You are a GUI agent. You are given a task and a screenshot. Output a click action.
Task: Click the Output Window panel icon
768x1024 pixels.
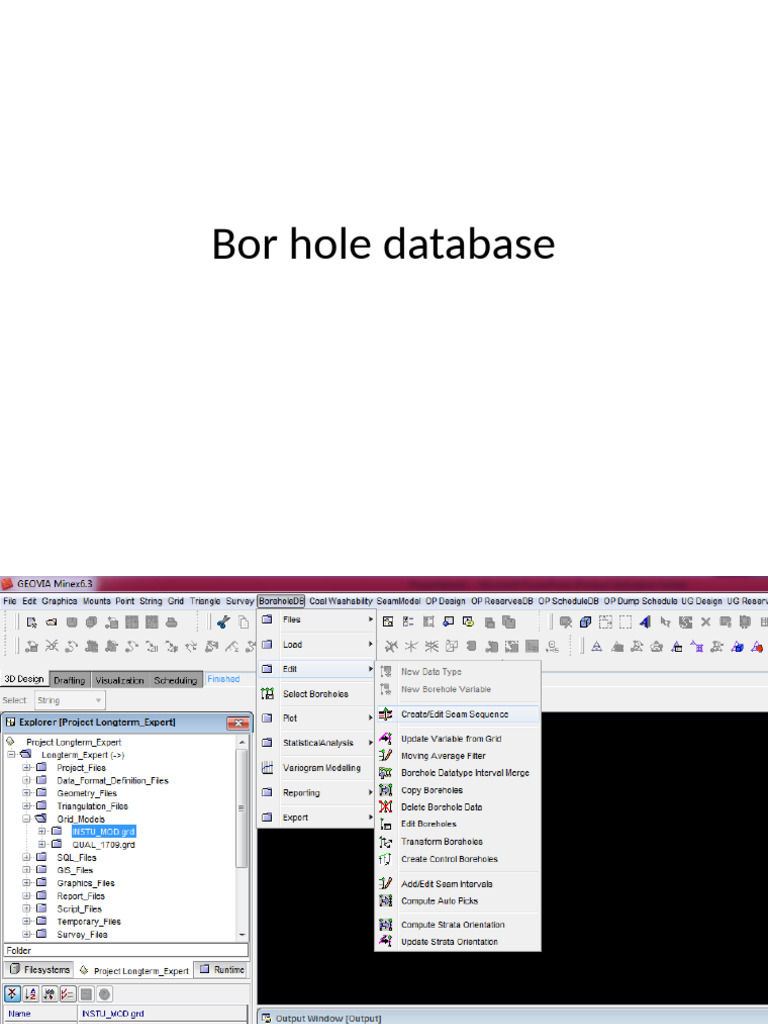pyautogui.click(x=266, y=1018)
